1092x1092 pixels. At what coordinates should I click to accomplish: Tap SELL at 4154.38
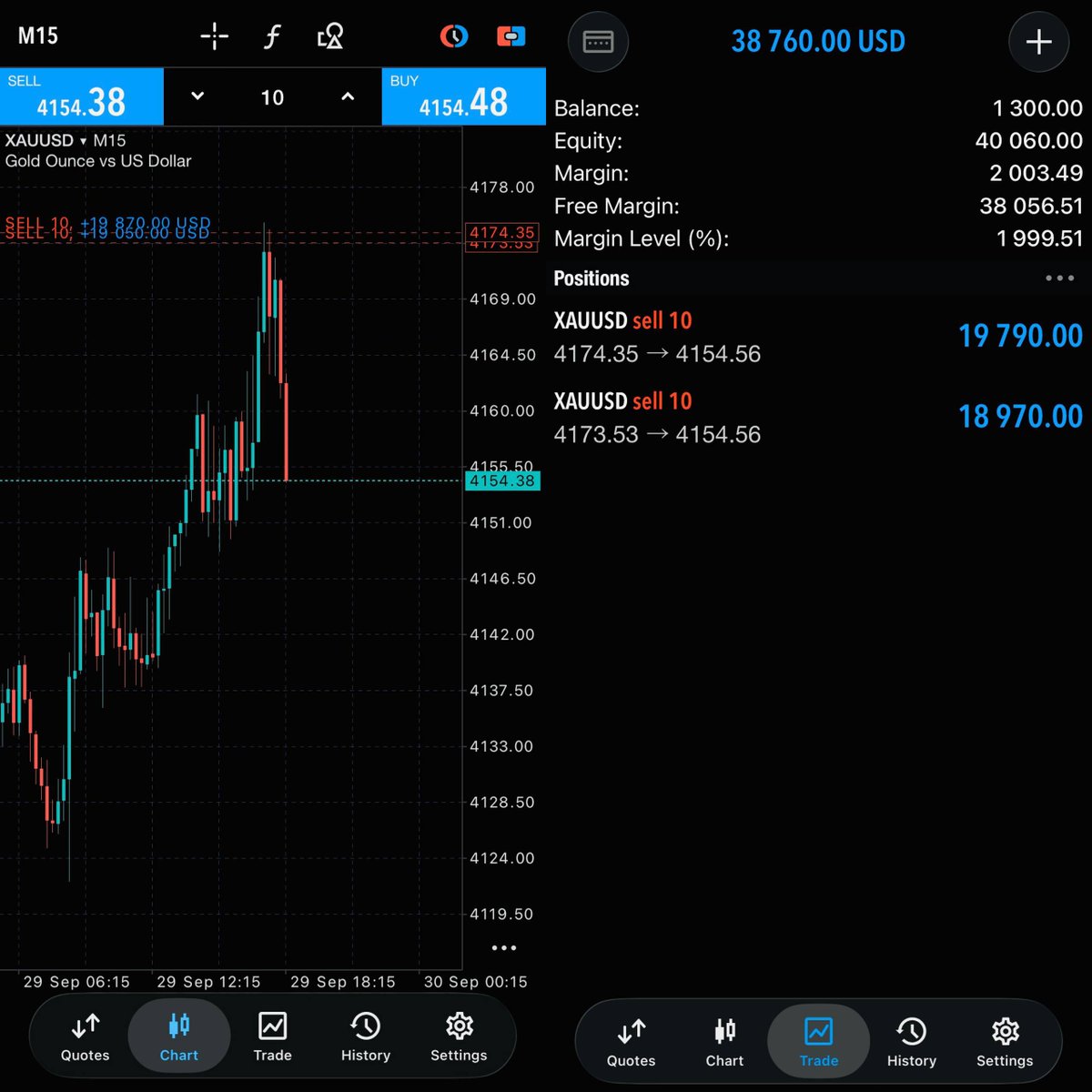(x=82, y=96)
